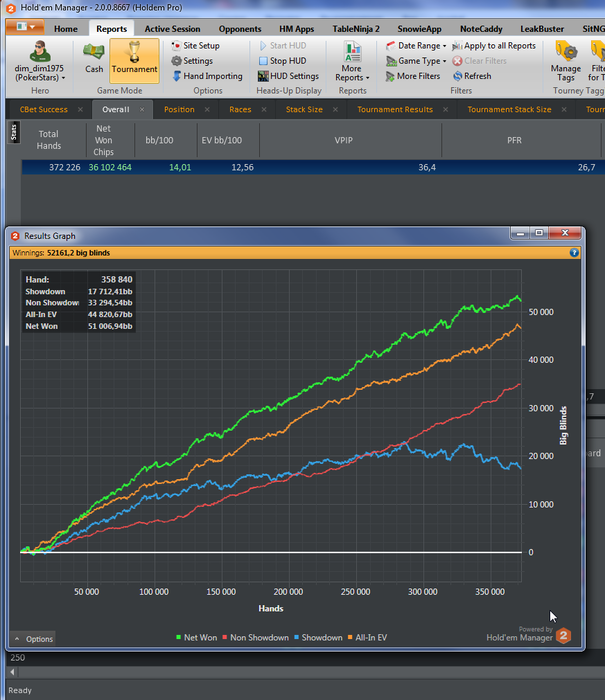
Task: Toggle the Net Won legend entry
Action: (x=196, y=638)
